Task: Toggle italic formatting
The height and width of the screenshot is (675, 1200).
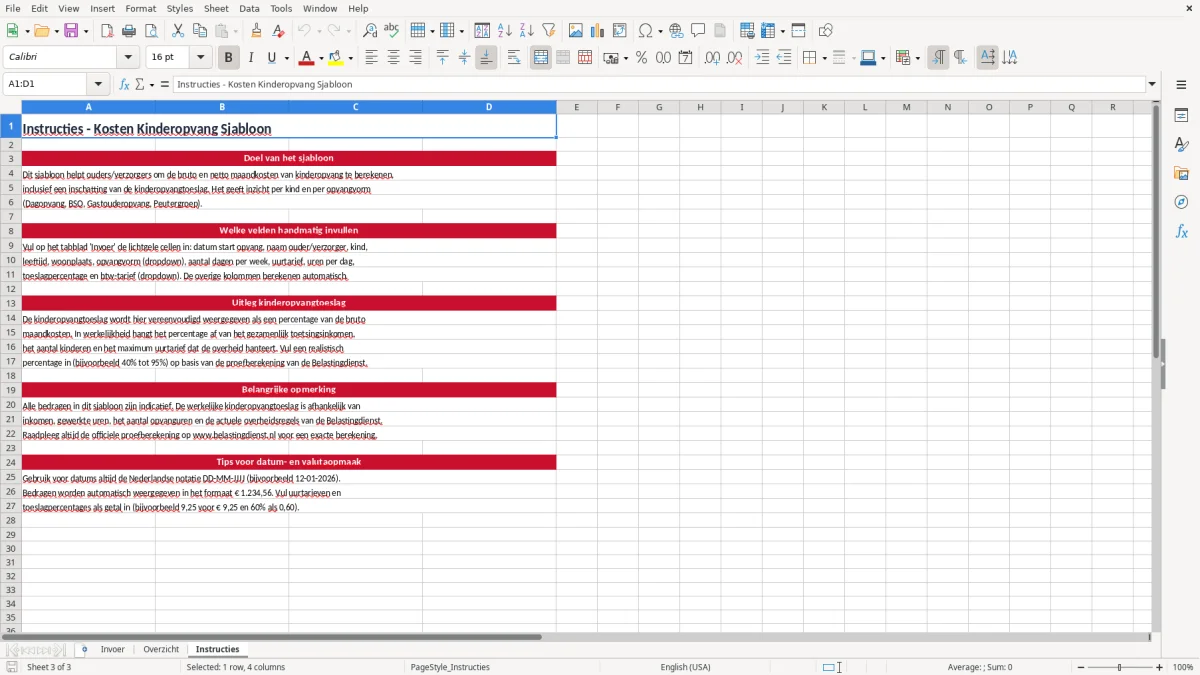Action: pos(250,58)
